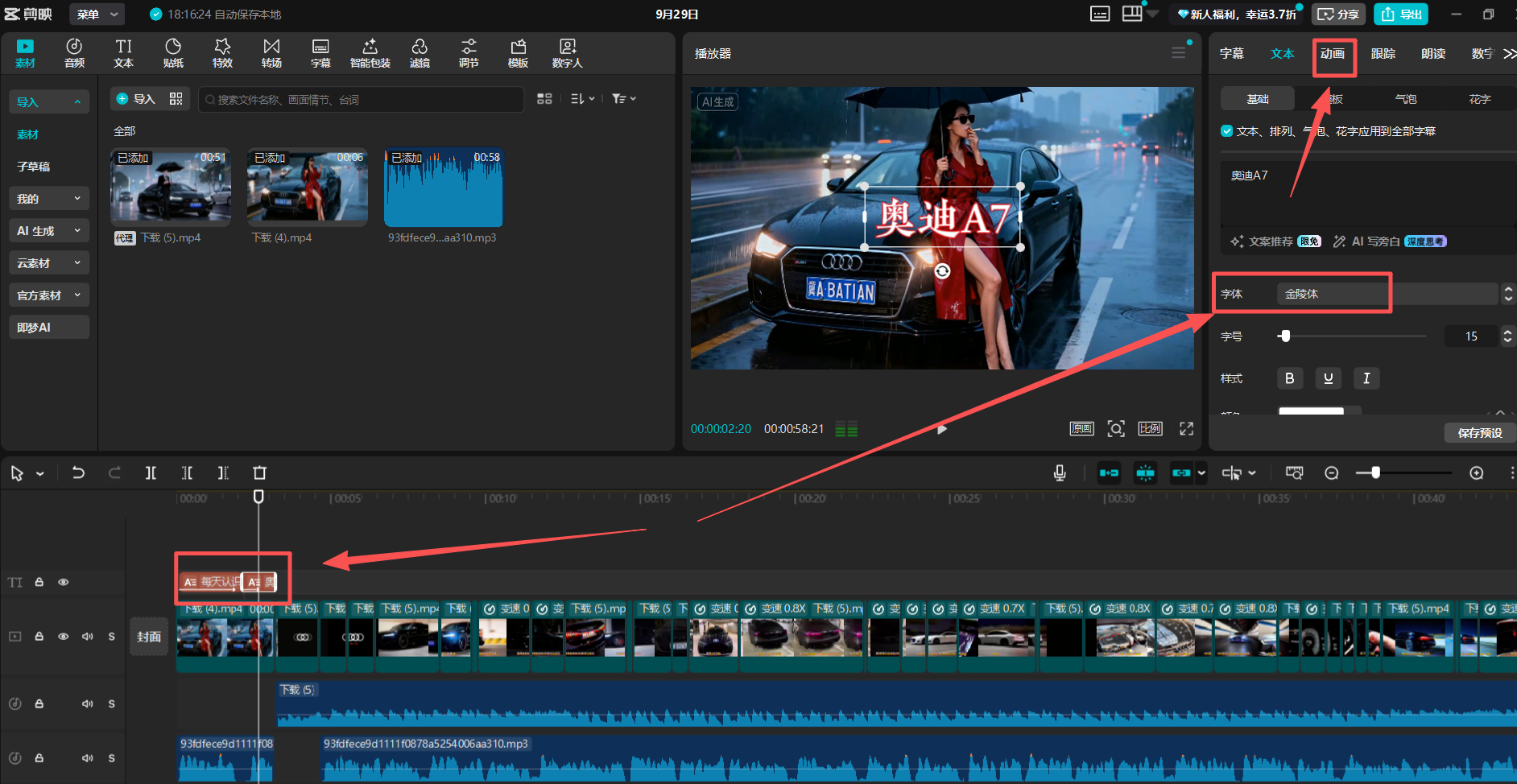Switch to the 动画 animation tab
Viewport: 1517px width, 784px height.
tap(1333, 54)
